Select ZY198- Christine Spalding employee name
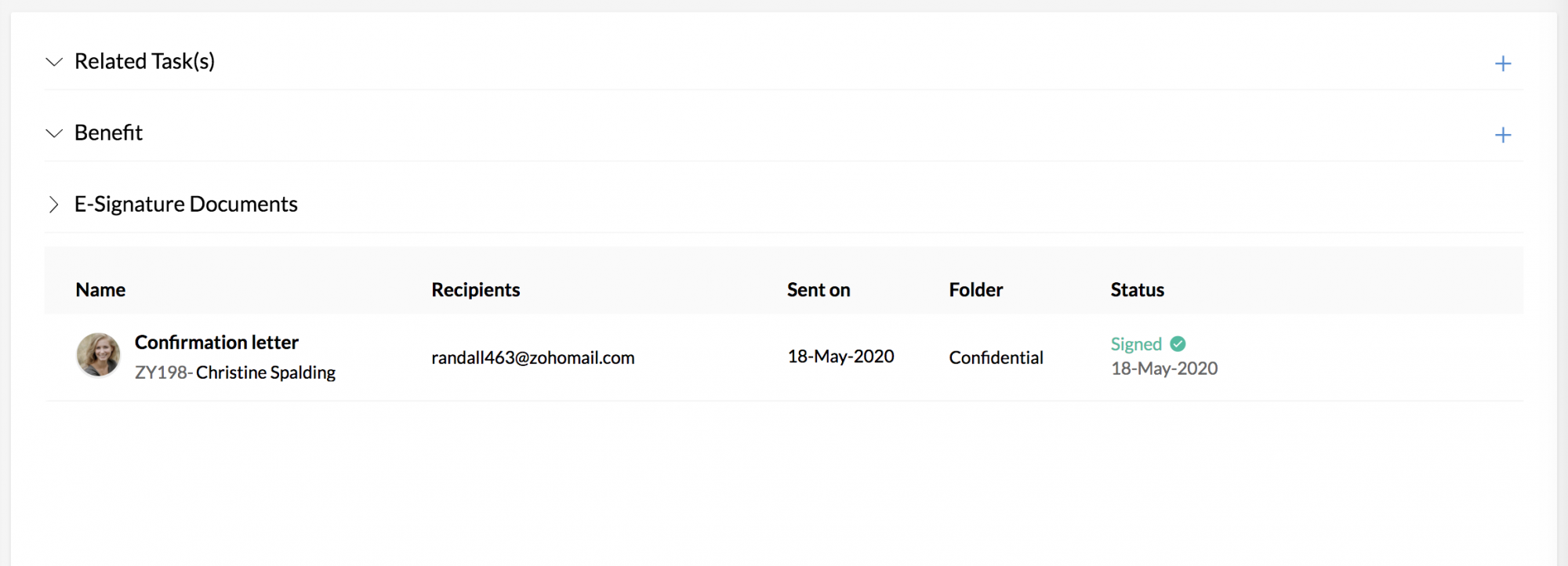 (235, 372)
